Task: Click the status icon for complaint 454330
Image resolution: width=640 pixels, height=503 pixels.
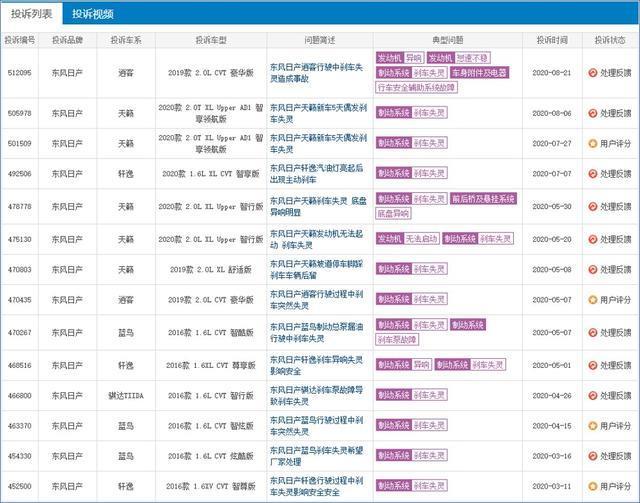Action: [593, 456]
